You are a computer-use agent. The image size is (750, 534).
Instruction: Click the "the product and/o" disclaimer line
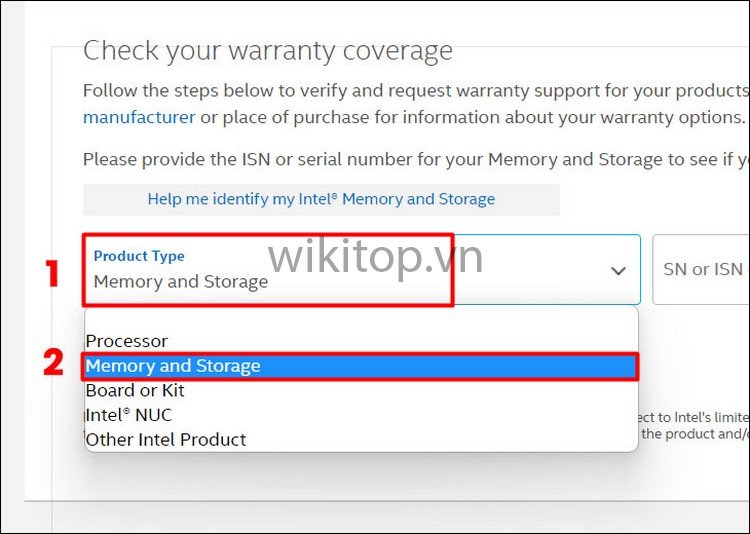pos(693,434)
